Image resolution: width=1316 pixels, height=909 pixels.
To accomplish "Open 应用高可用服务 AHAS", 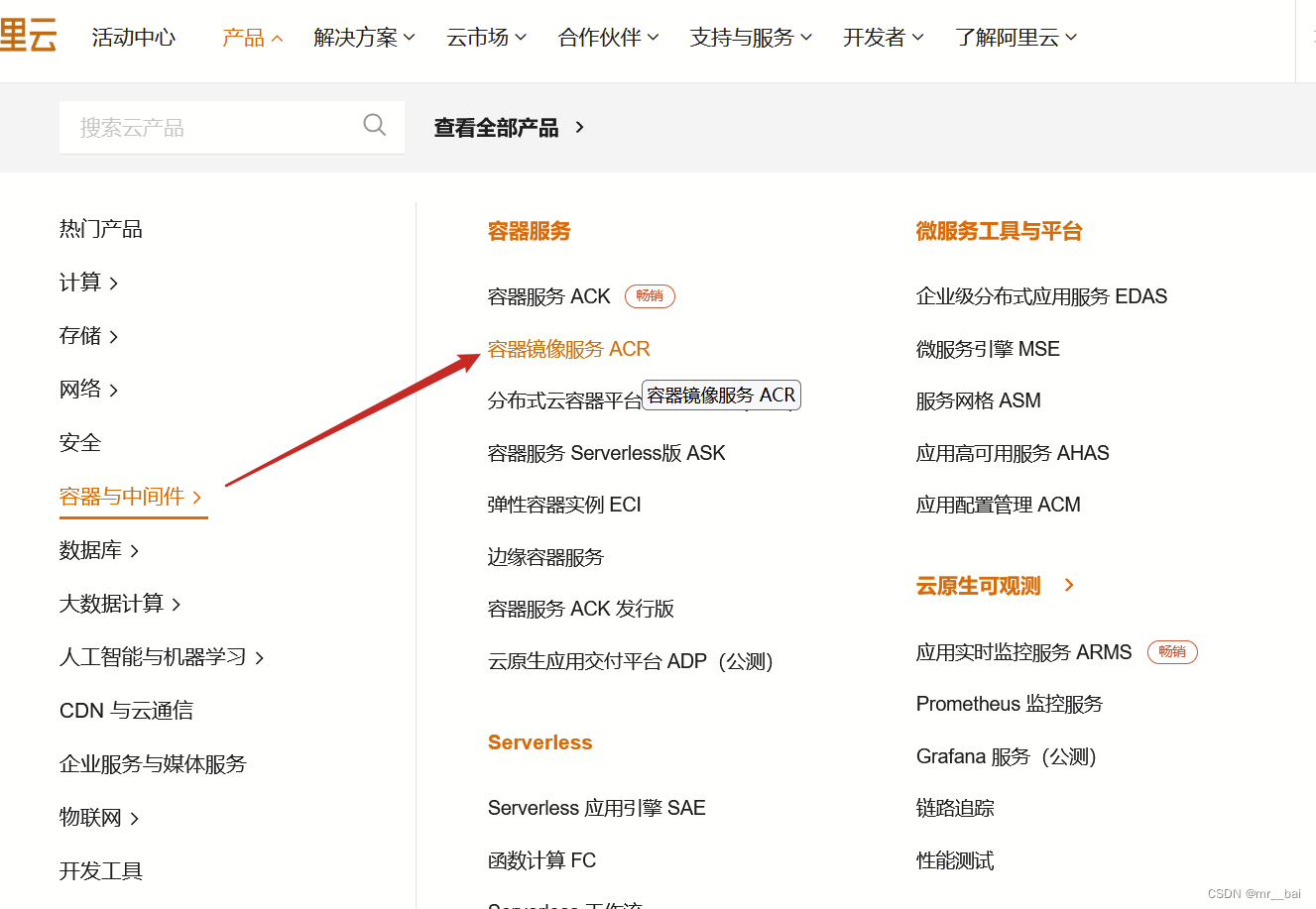I will (x=1013, y=453).
